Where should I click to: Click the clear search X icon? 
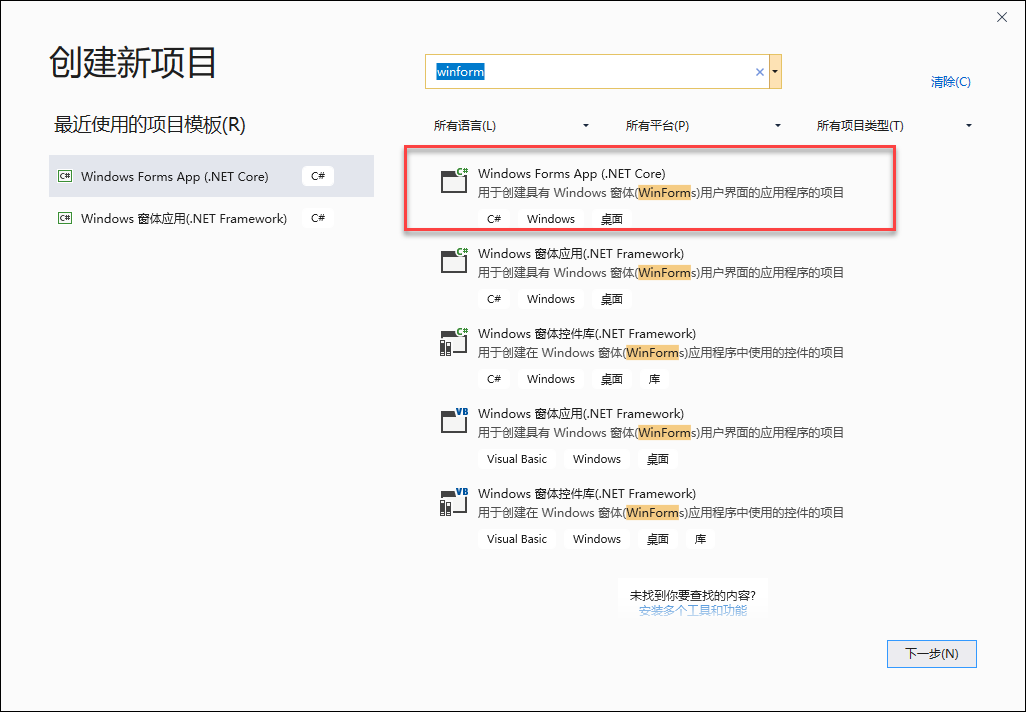759,71
